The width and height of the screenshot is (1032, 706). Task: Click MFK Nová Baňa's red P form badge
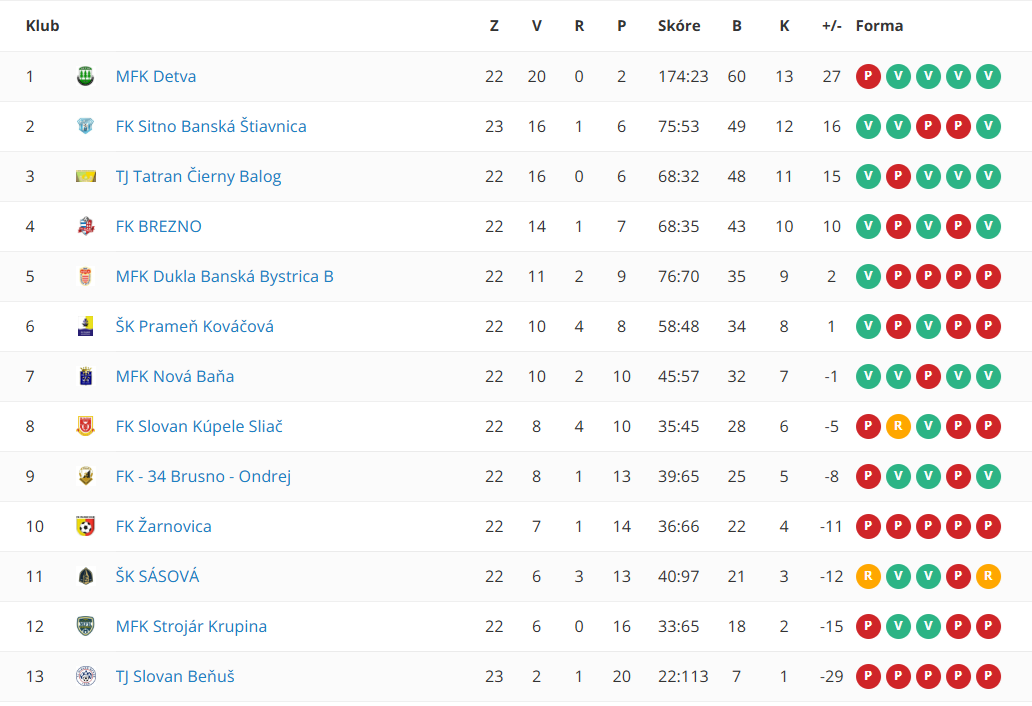[x=928, y=376]
